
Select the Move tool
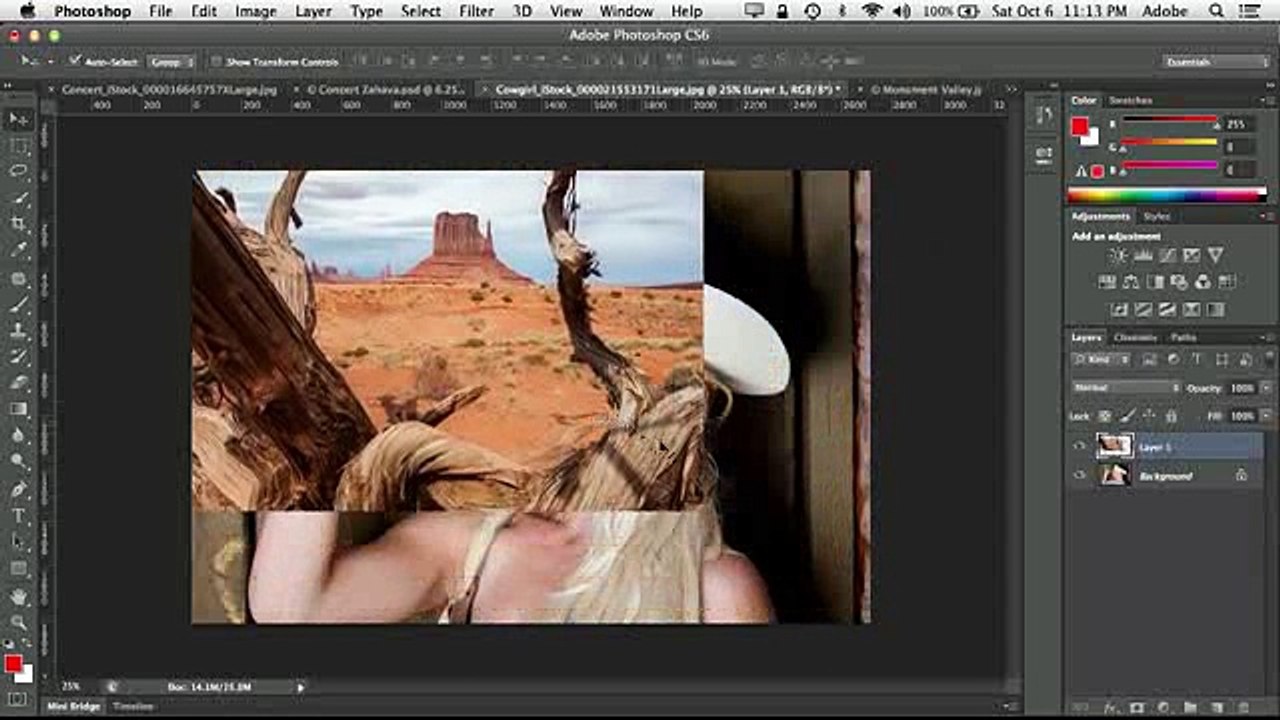tap(19, 119)
